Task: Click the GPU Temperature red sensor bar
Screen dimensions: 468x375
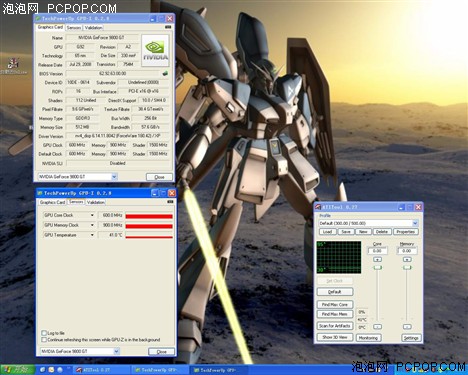Action: click(x=149, y=237)
